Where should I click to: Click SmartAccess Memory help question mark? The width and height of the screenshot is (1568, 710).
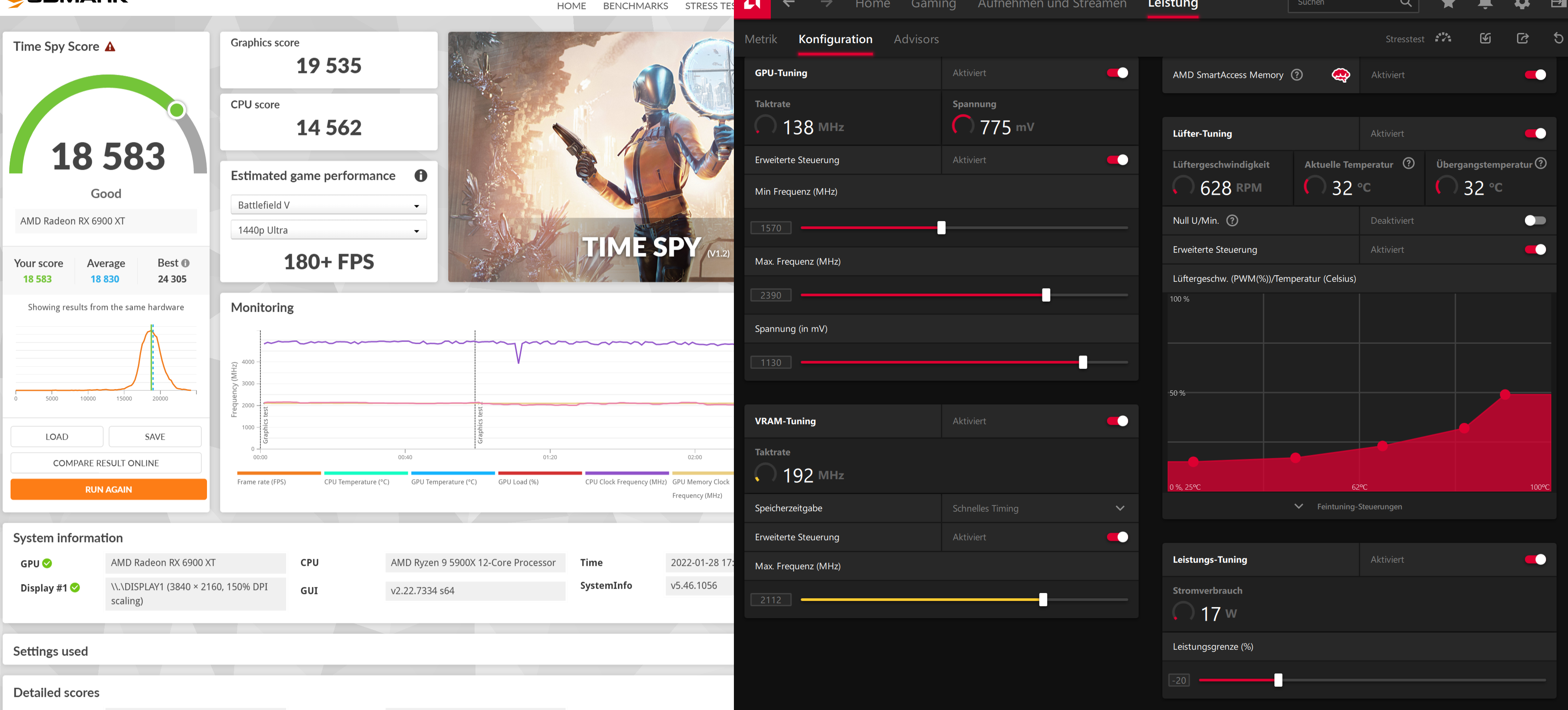(1296, 75)
